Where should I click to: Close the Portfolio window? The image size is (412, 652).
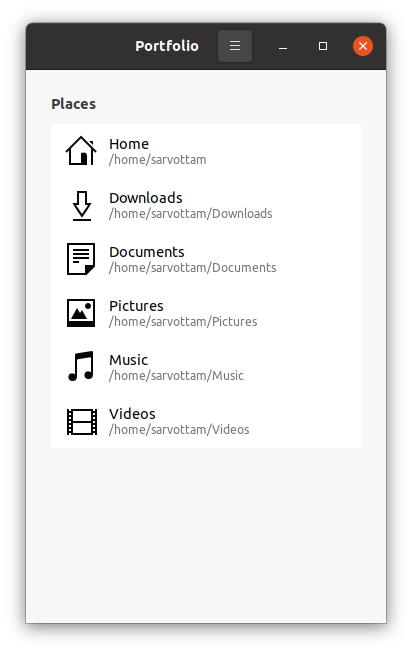click(363, 46)
